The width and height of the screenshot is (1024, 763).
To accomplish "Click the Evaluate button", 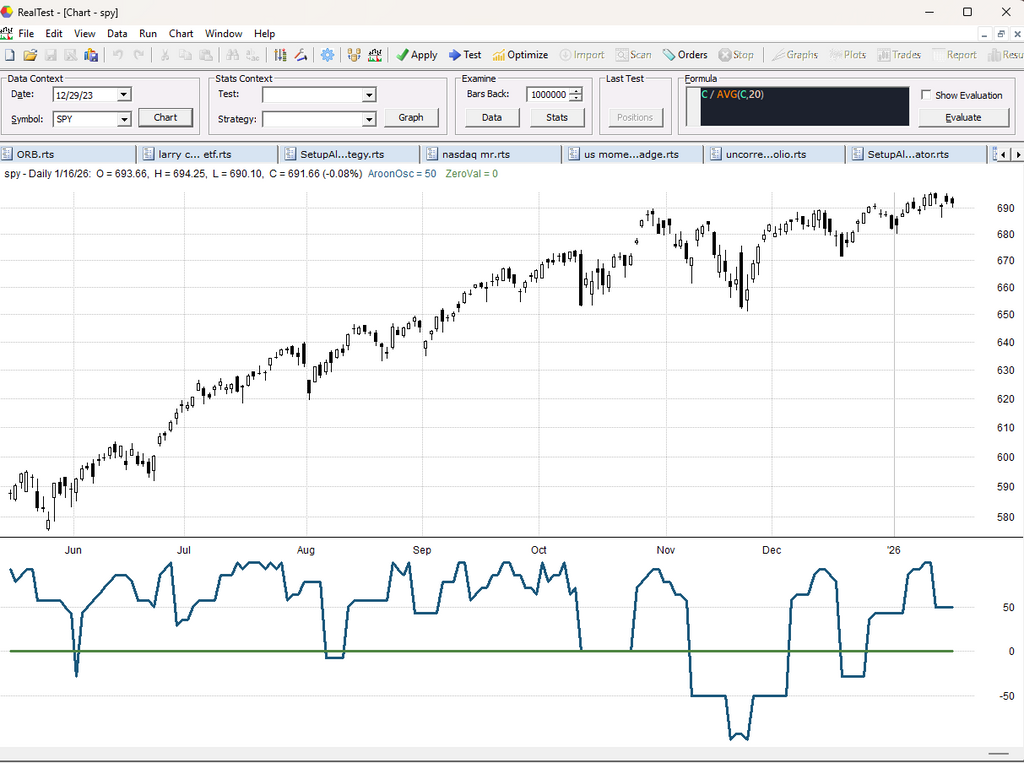I will click(963, 118).
